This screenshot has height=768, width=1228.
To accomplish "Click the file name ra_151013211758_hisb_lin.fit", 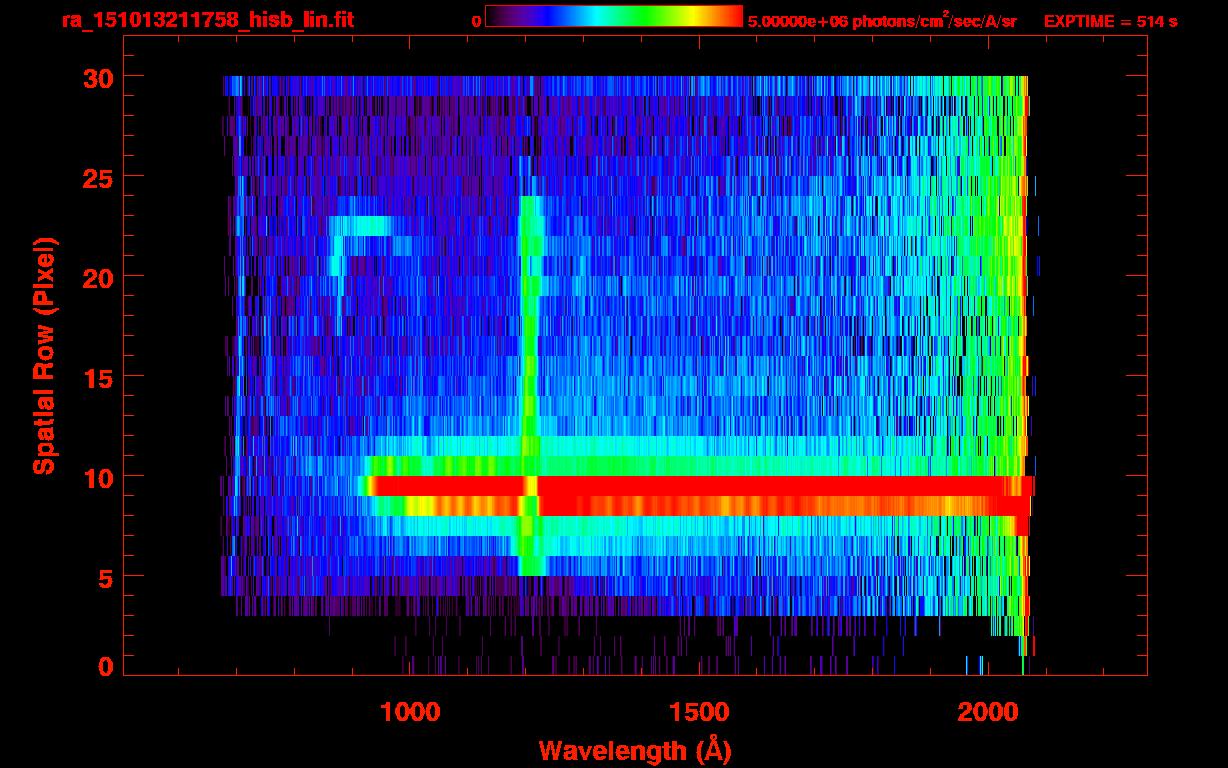I will click(x=207, y=20).
